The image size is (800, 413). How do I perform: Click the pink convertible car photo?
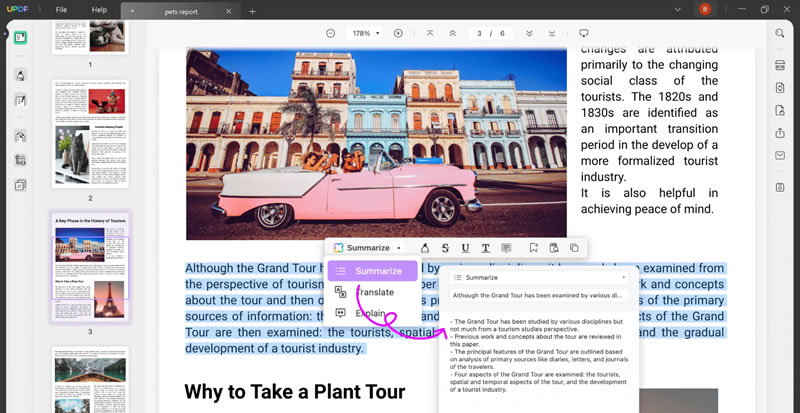tap(376, 144)
